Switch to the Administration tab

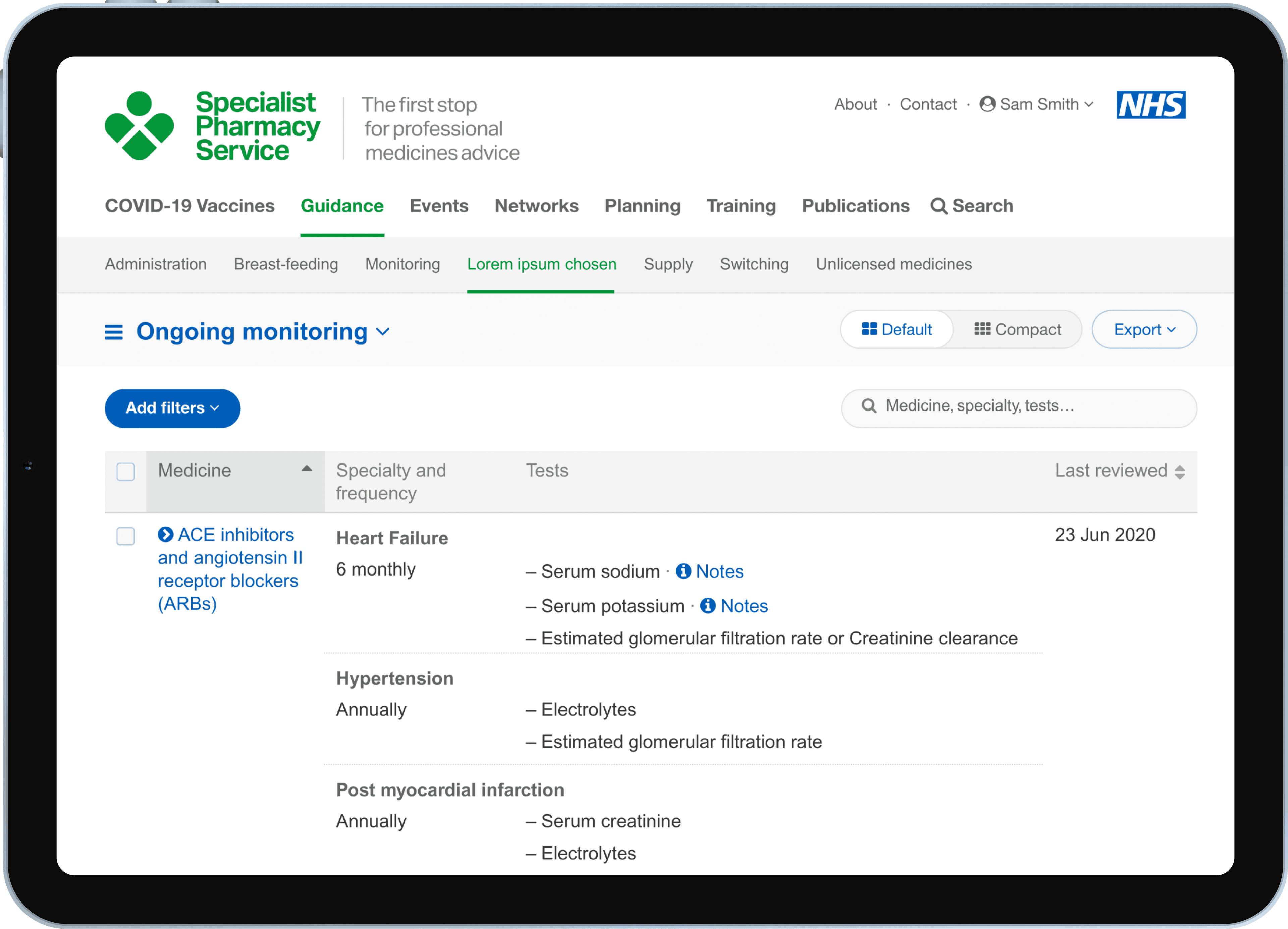point(156,264)
